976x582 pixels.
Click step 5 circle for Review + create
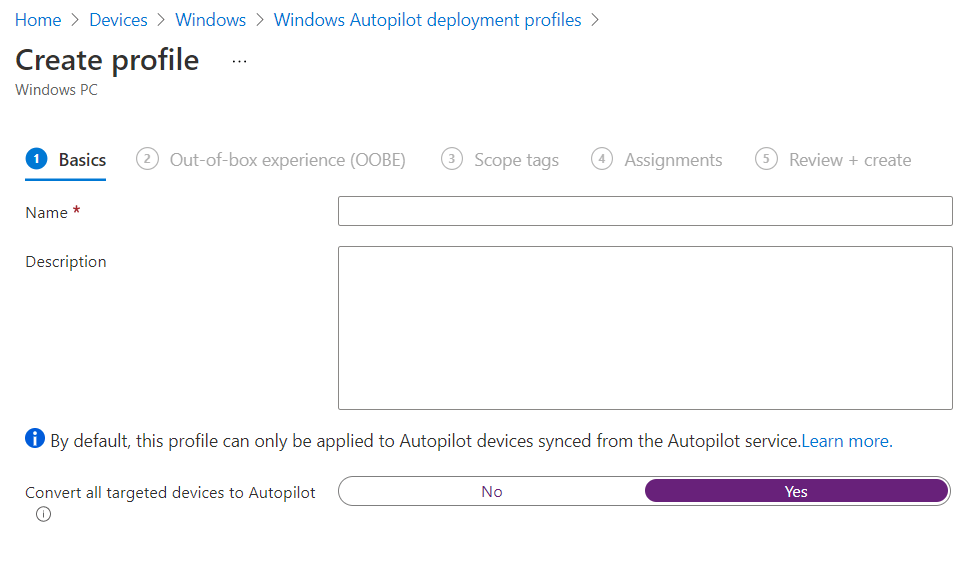tap(767, 159)
